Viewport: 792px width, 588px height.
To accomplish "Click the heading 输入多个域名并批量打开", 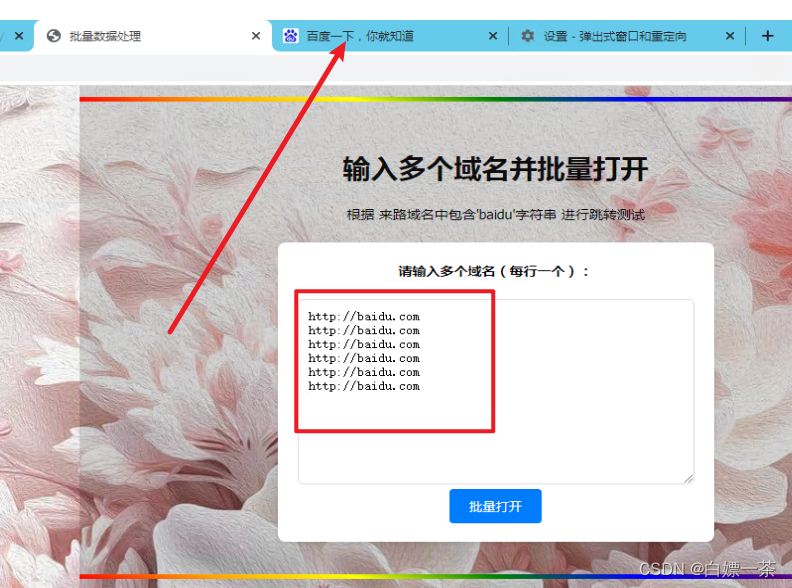I will pos(496,169).
